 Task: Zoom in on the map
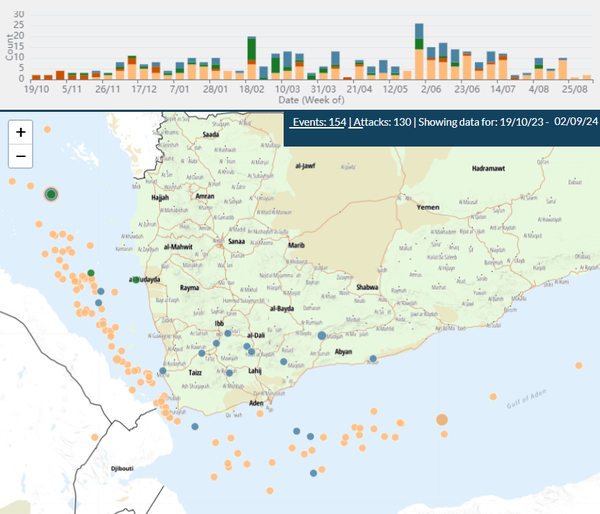coord(21,132)
